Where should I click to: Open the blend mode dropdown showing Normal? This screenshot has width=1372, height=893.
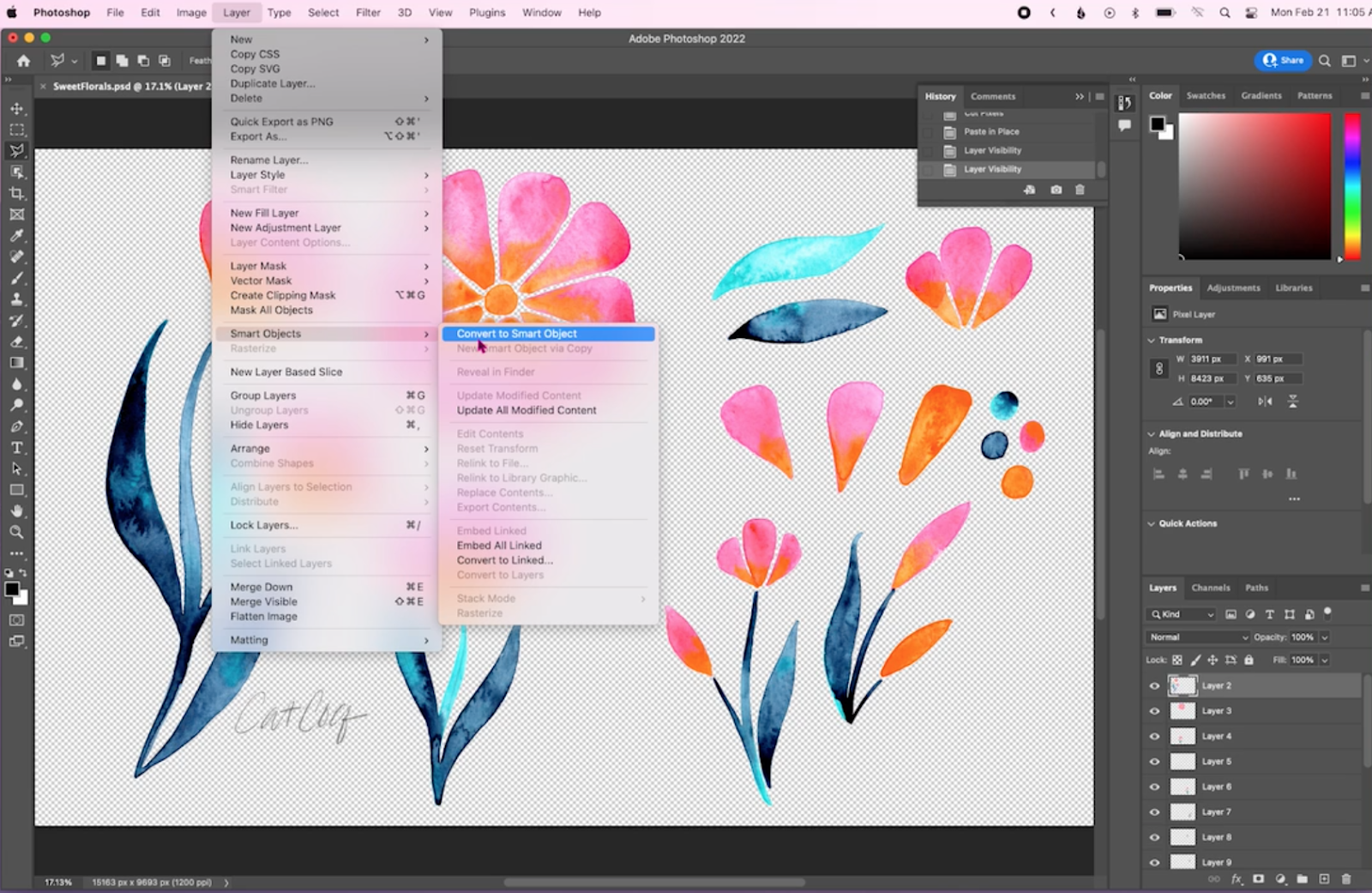(1197, 637)
